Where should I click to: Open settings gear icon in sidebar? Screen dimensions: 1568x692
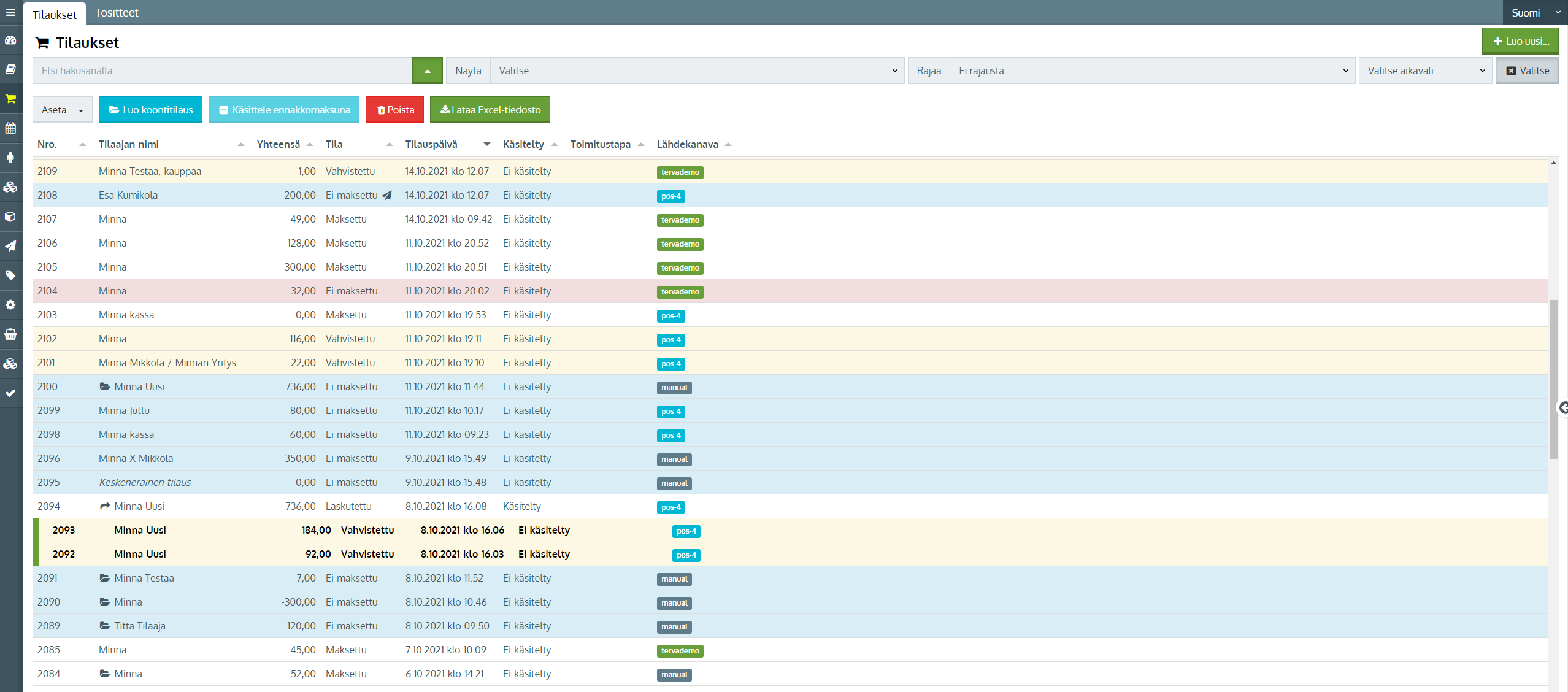10,305
